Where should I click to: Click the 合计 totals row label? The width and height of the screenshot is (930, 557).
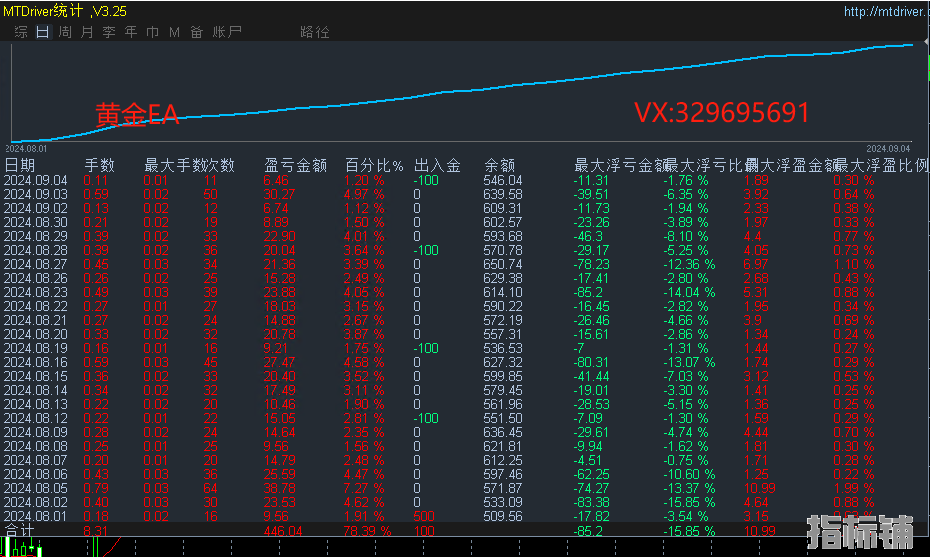pos(19,531)
